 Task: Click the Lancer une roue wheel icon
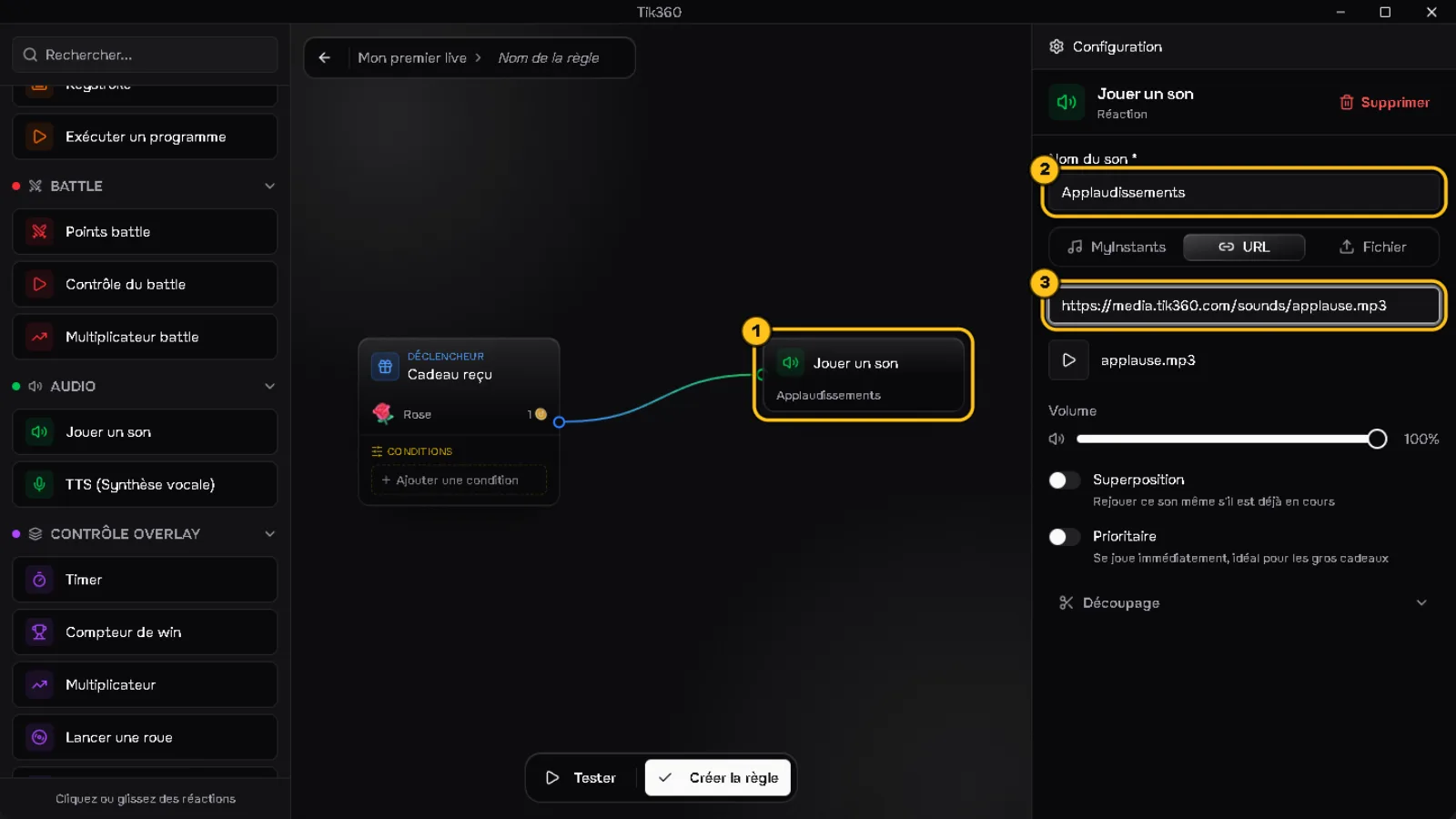point(39,737)
